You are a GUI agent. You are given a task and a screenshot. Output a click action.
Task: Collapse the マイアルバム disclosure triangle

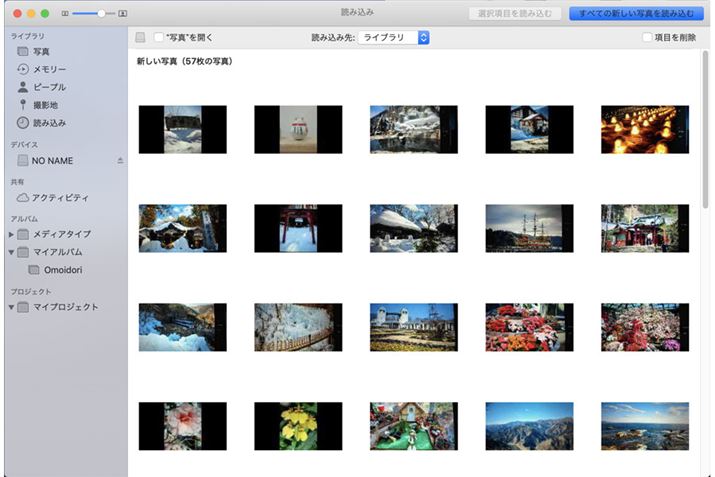11,252
